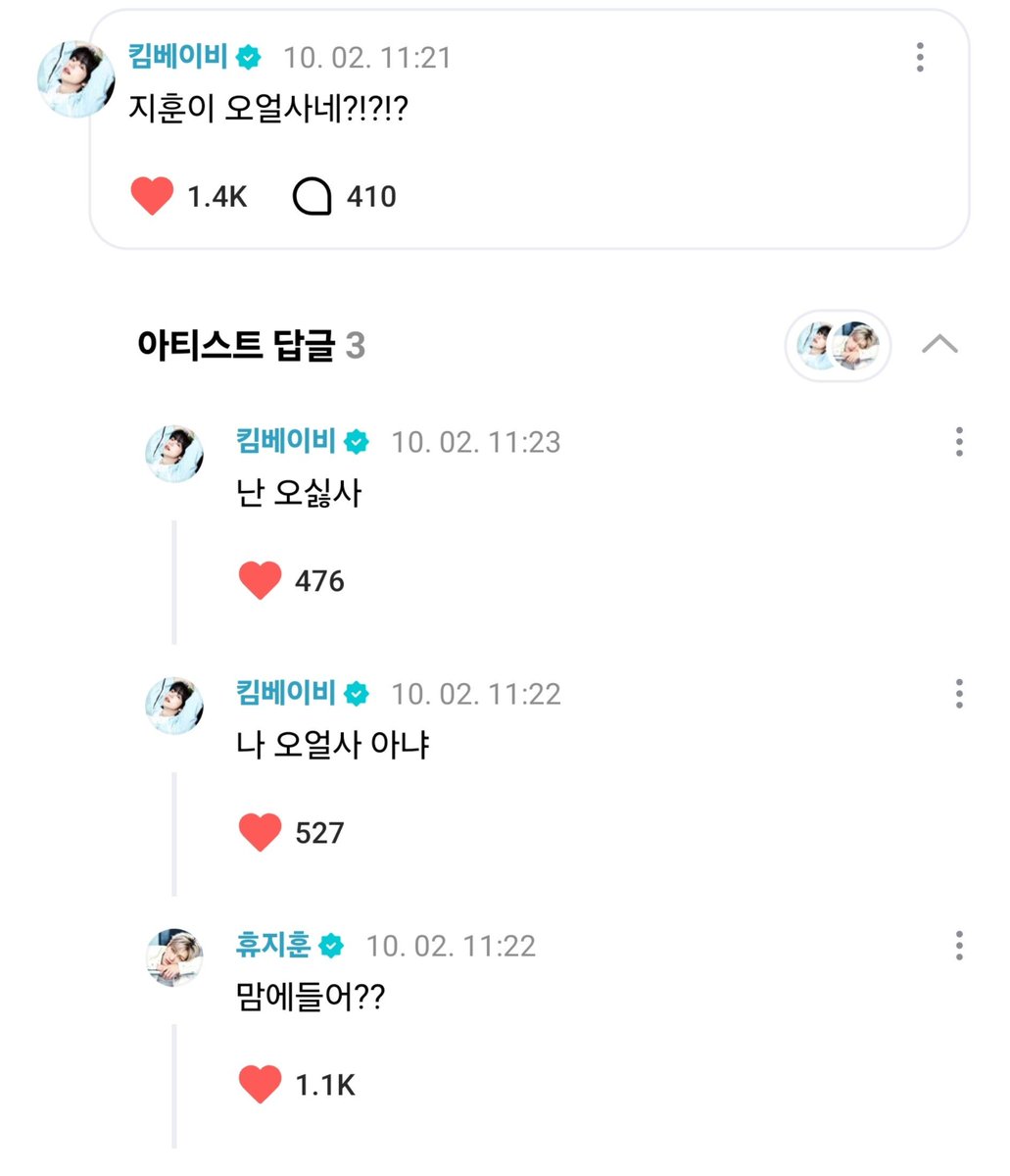Select the 아티스트 답글 3 header
The image size is (1010, 1176).
[x=252, y=346]
